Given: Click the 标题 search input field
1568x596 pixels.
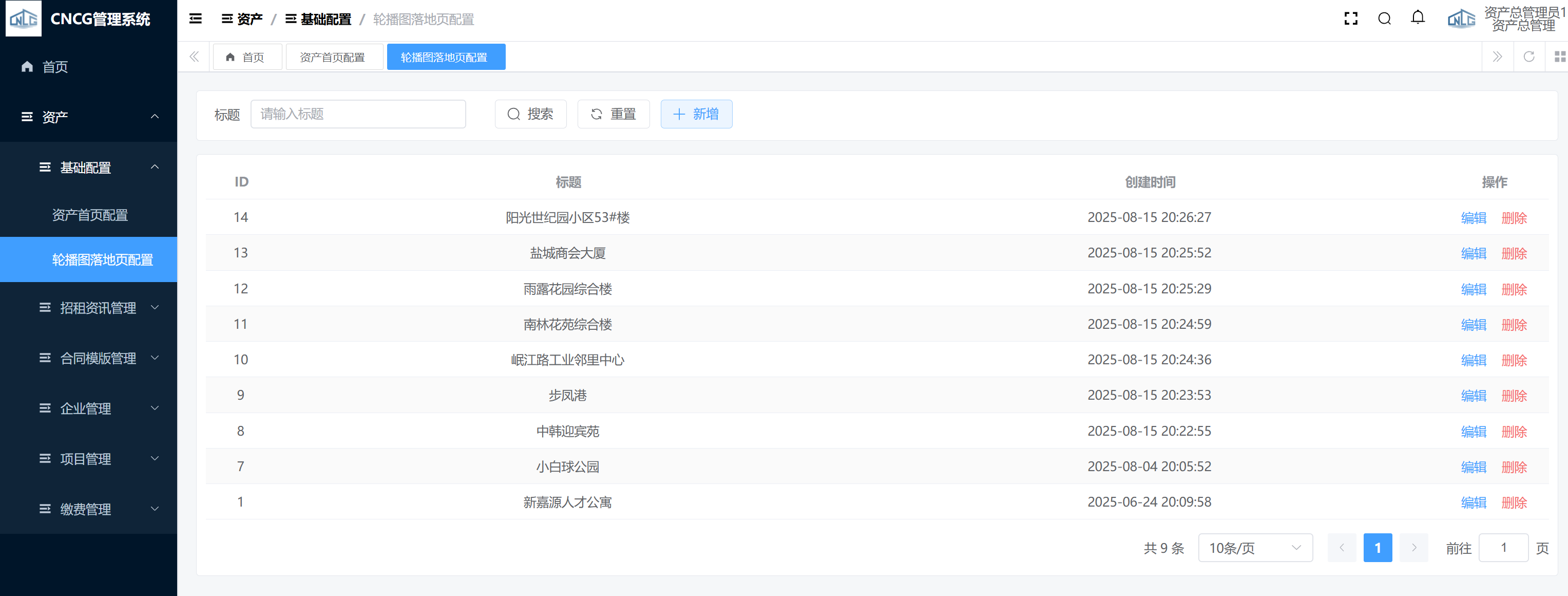Looking at the screenshot, I should click(358, 114).
